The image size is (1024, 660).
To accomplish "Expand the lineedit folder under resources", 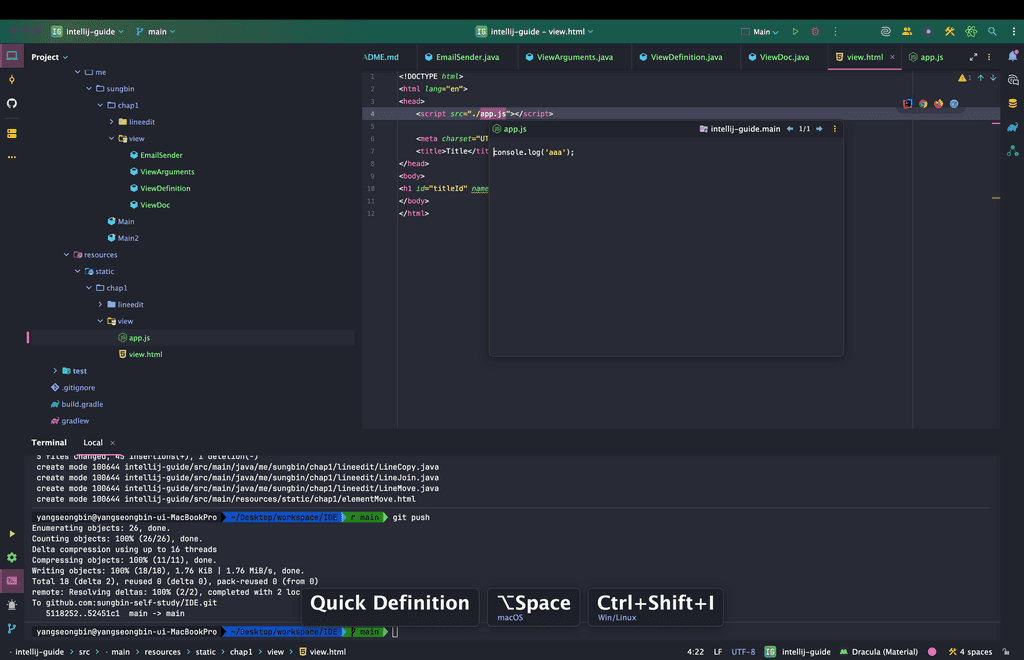I will click(x=100, y=304).
